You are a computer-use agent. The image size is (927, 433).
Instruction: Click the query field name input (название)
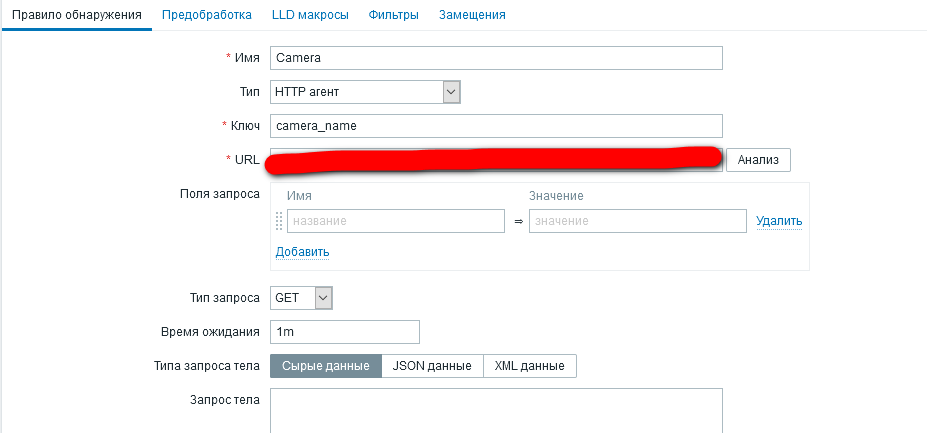(395, 221)
